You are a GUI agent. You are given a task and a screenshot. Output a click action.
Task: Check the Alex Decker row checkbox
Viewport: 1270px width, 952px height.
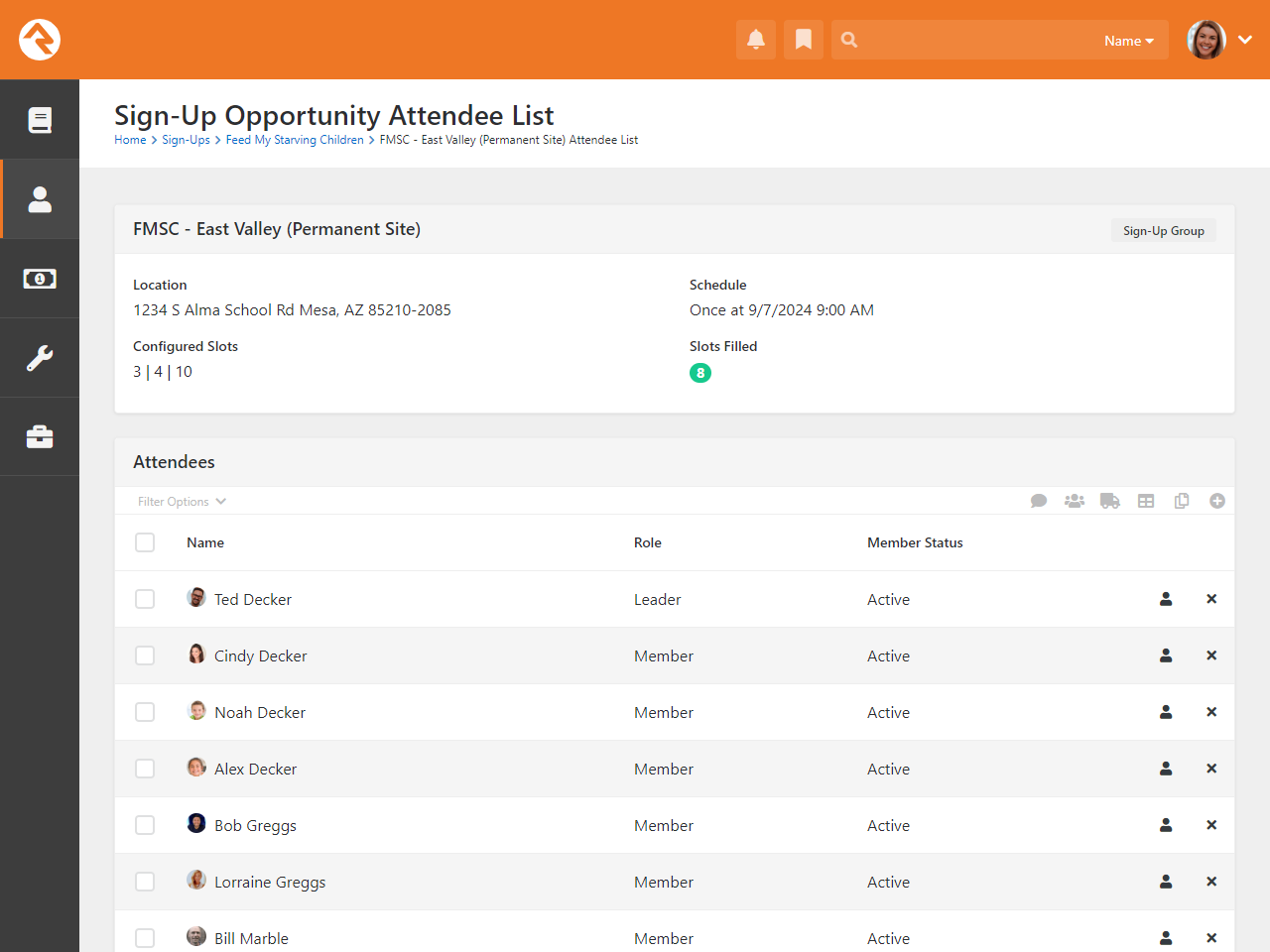point(145,769)
